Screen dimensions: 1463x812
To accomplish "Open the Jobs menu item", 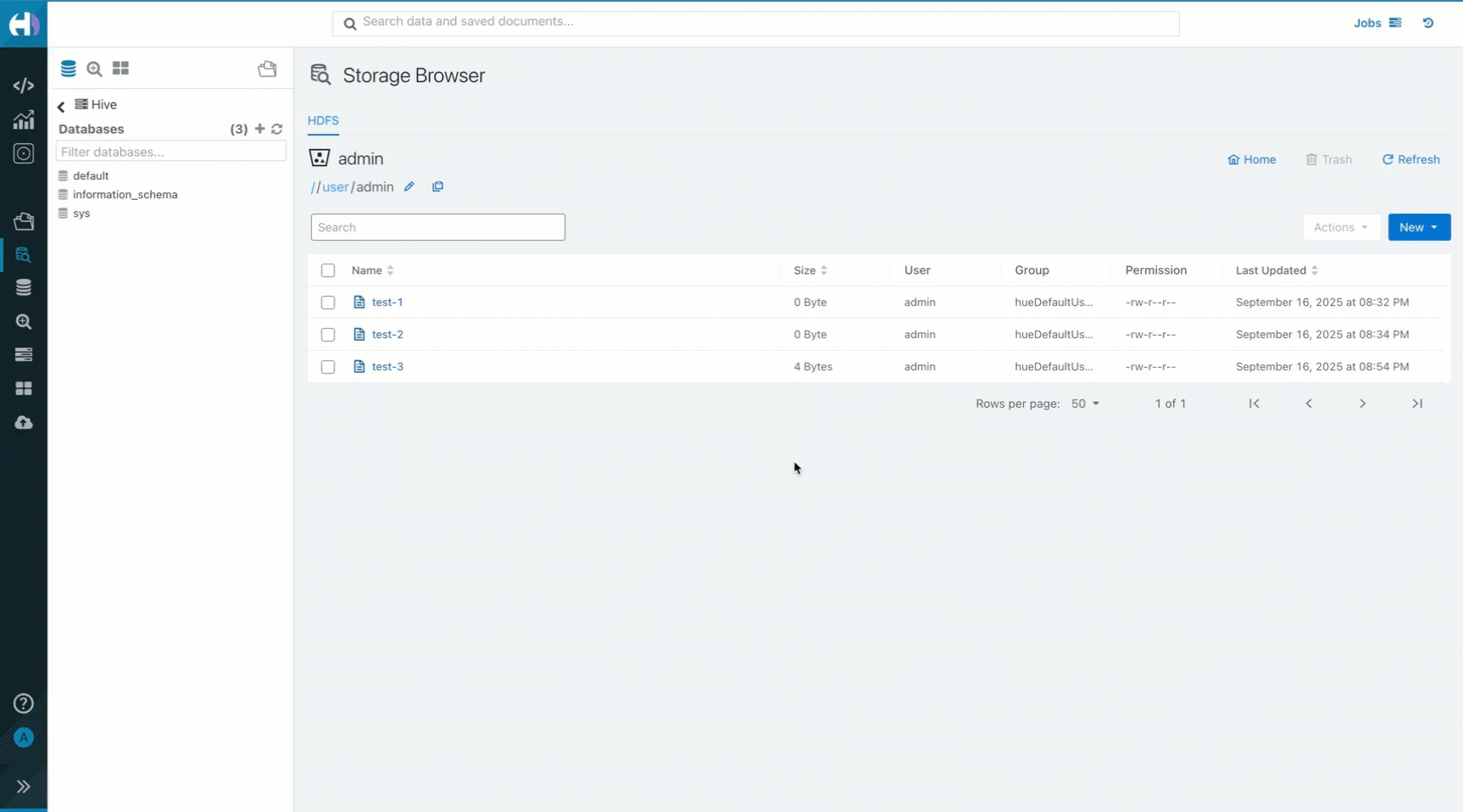I will [x=1377, y=23].
